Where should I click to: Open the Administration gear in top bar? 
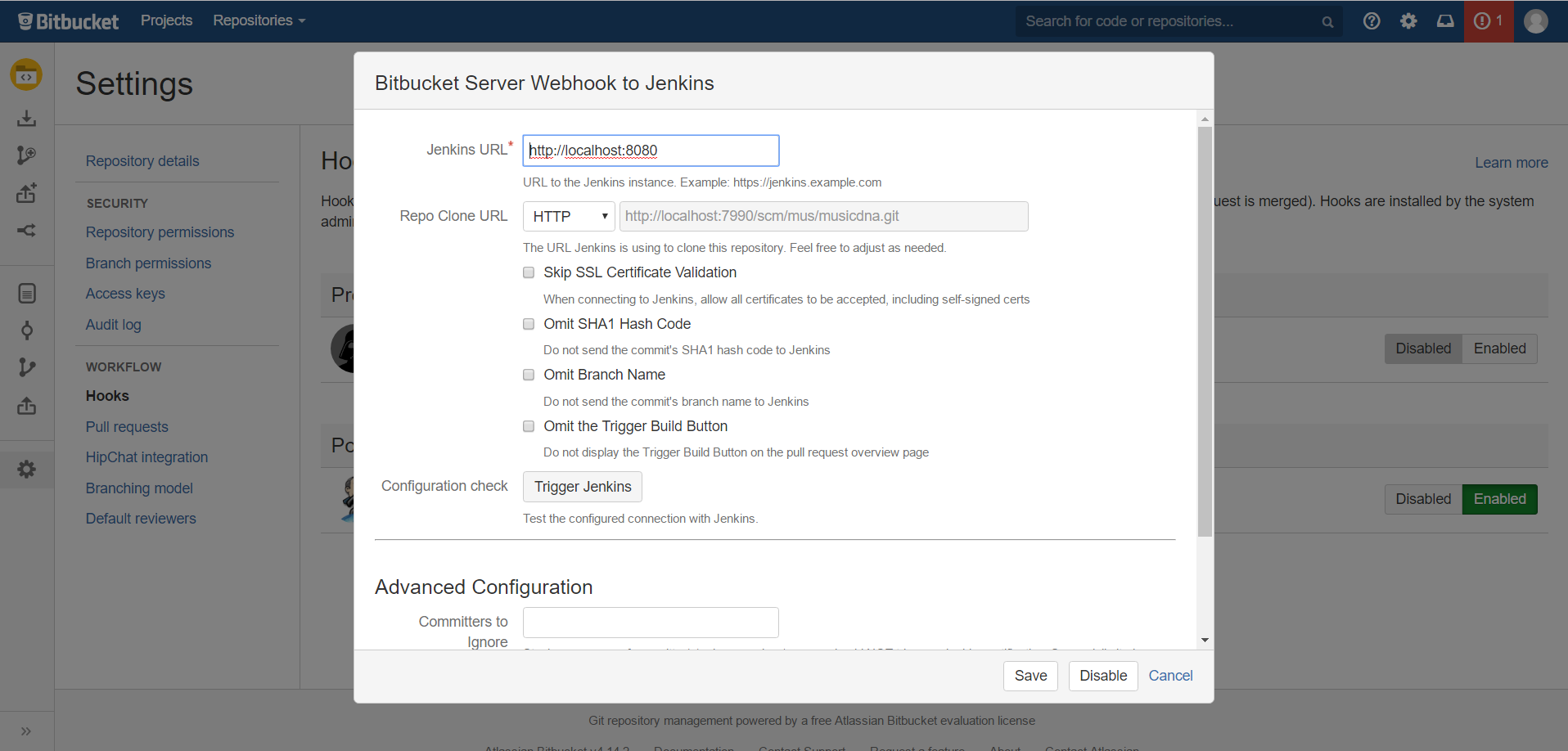[1408, 21]
